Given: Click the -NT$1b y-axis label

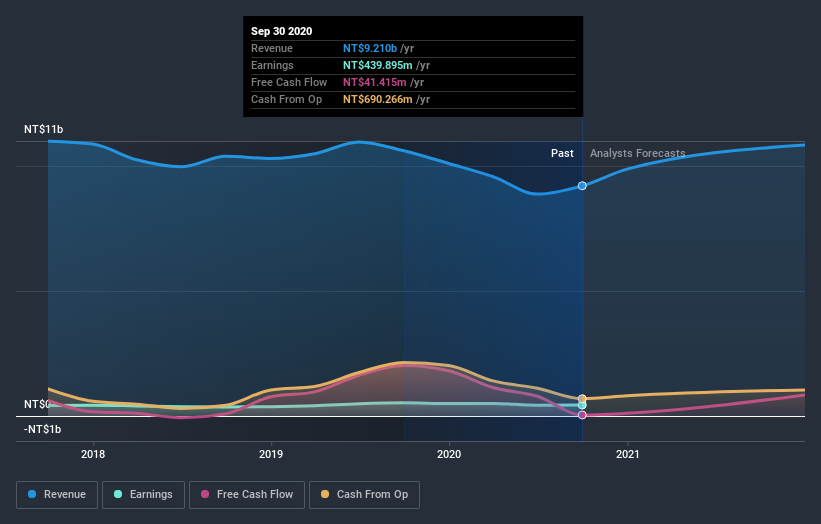Looking at the screenshot, I should click(42, 429).
